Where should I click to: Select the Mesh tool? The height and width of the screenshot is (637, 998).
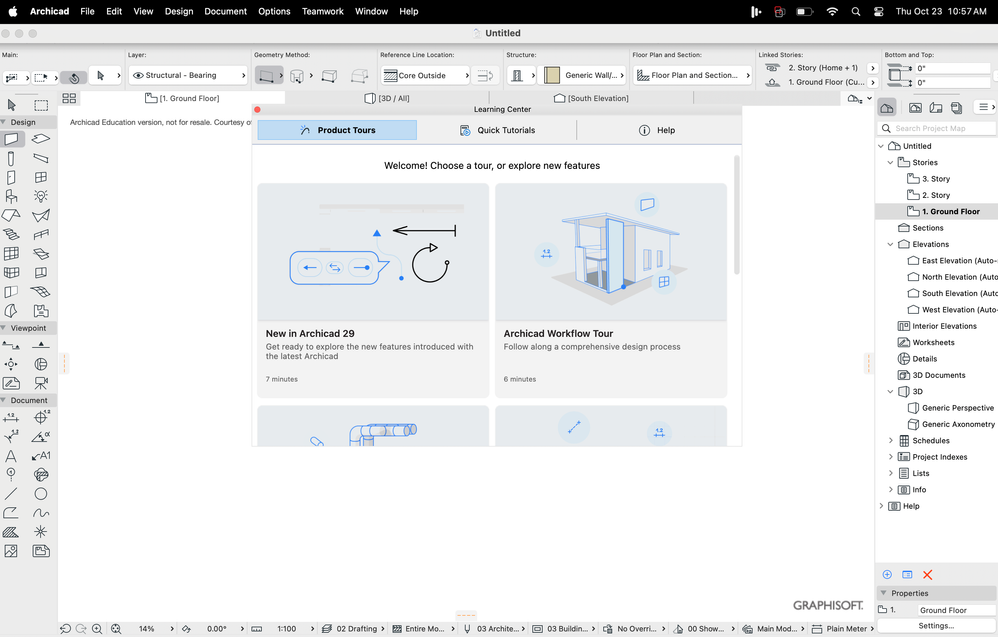[41, 292]
